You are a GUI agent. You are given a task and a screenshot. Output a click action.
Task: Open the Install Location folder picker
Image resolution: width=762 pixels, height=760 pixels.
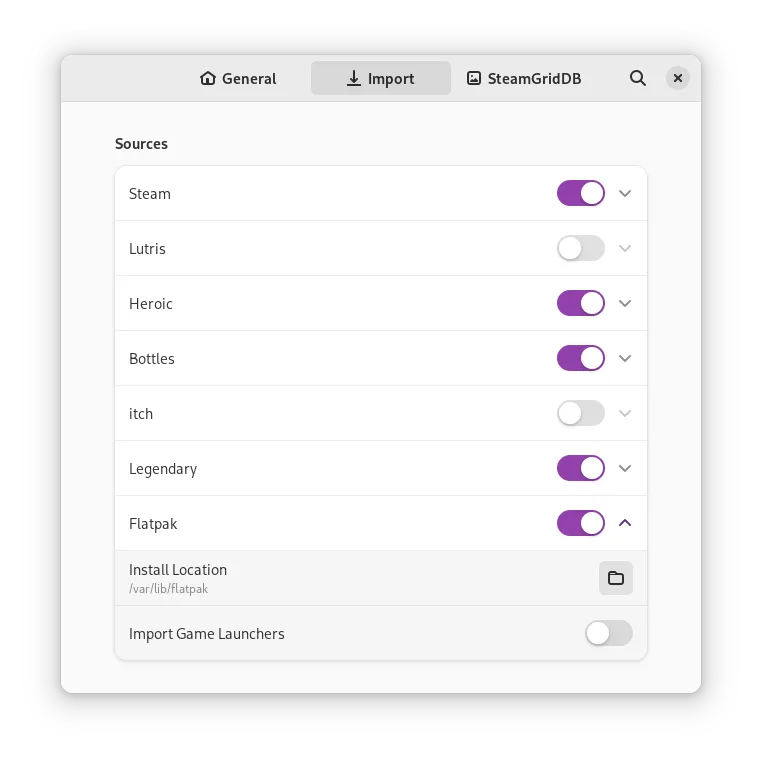tap(616, 578)
